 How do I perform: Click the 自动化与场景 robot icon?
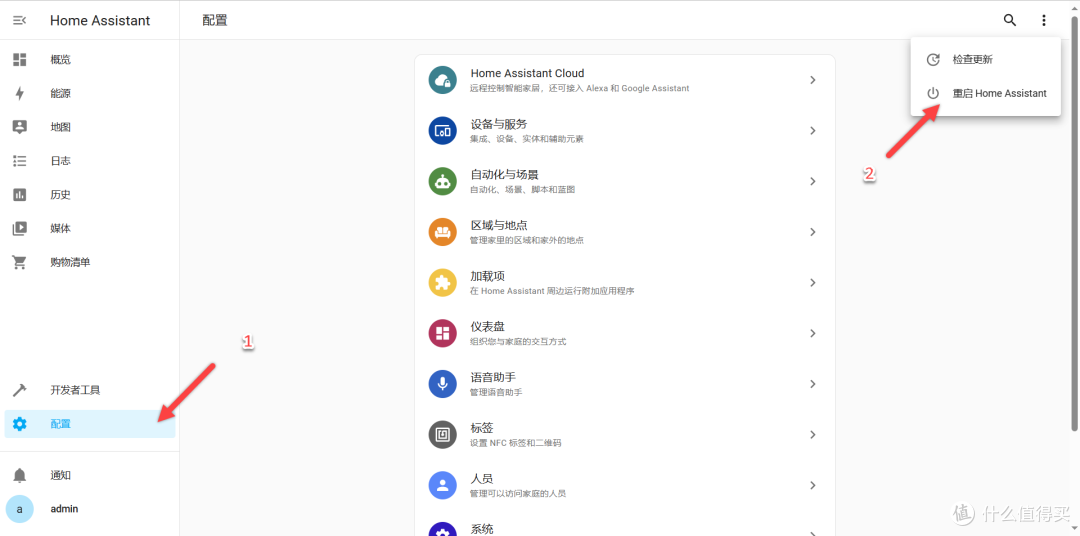tap(443, 181)
